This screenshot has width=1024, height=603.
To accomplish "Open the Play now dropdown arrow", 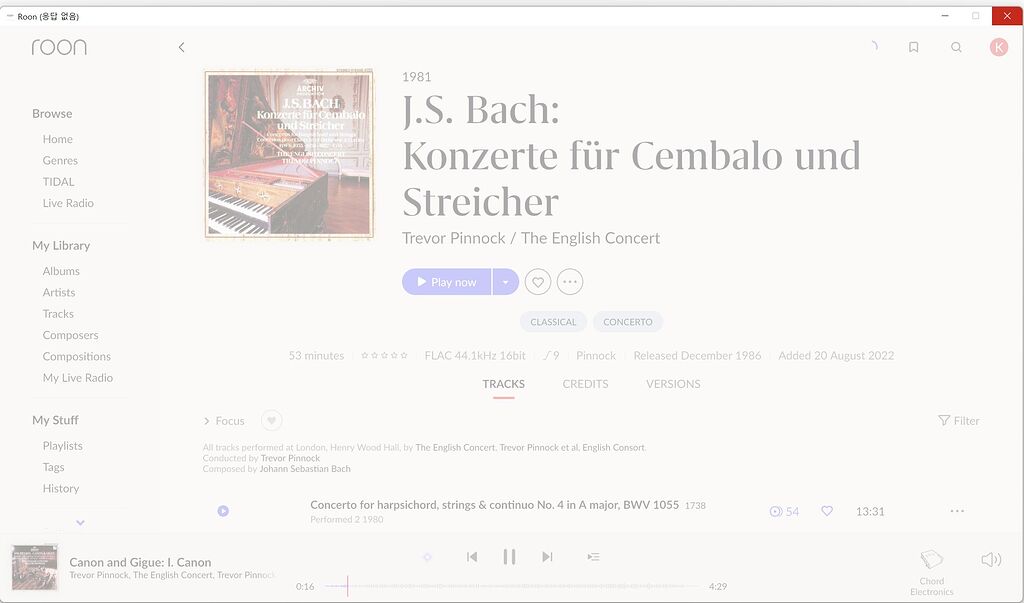I will tap(505, 282).
